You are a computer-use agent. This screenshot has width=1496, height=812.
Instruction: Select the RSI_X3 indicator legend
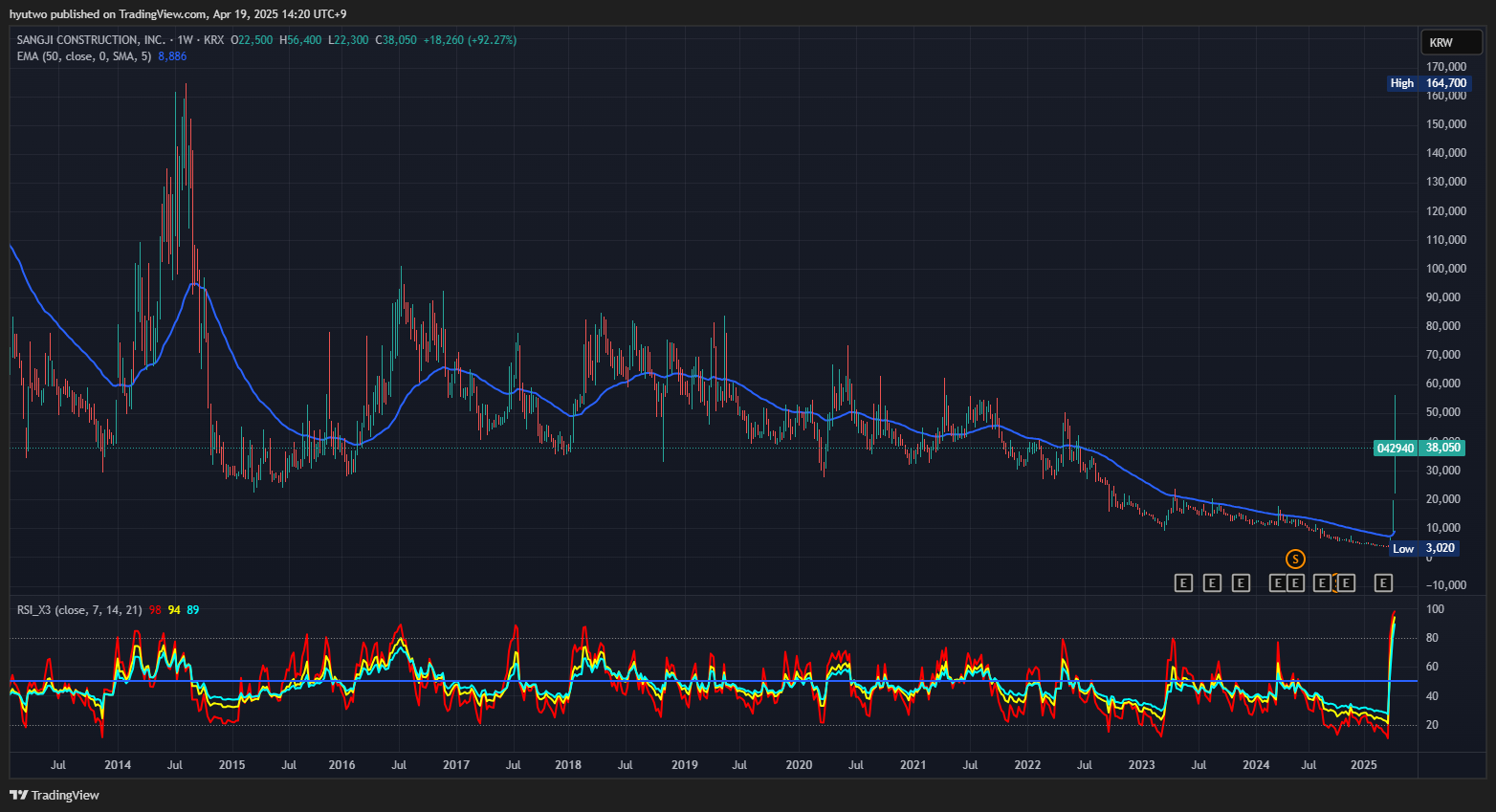tap(79, 610)
